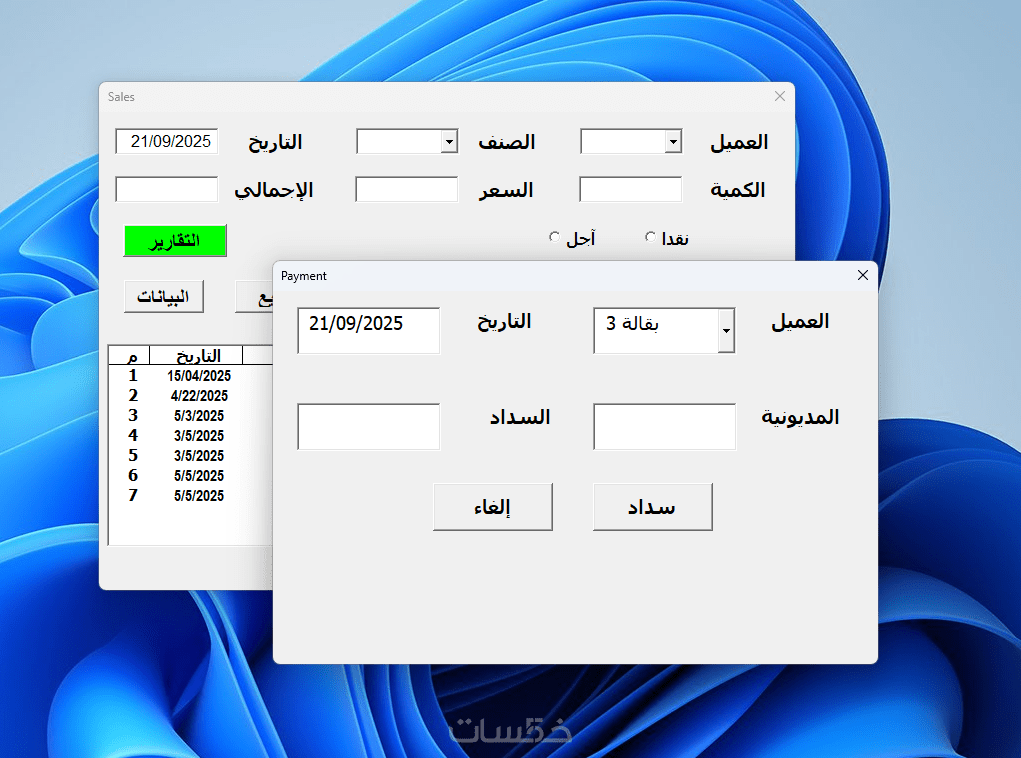The image size is (1021, 758).
Task: Open الصنف dropdown arrow in Sales window
Action: (449, 141)
